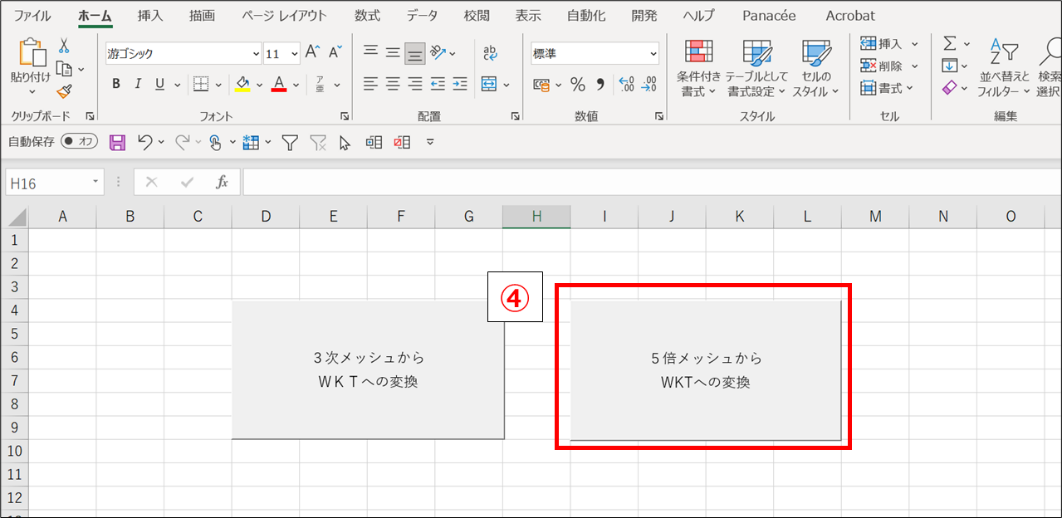Toggle italic formatting (I)
Image resolution: width=1062 pixels, height=518 pixels.
point(137,84)
